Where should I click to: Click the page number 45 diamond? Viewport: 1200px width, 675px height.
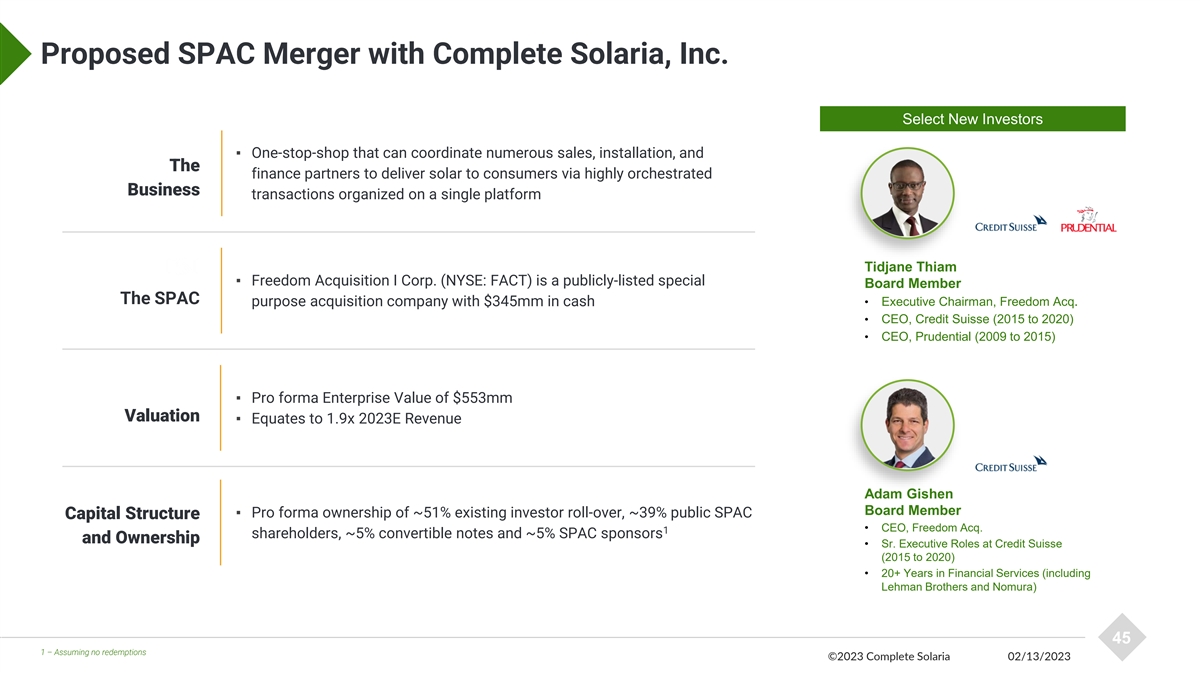(1121, 638)
